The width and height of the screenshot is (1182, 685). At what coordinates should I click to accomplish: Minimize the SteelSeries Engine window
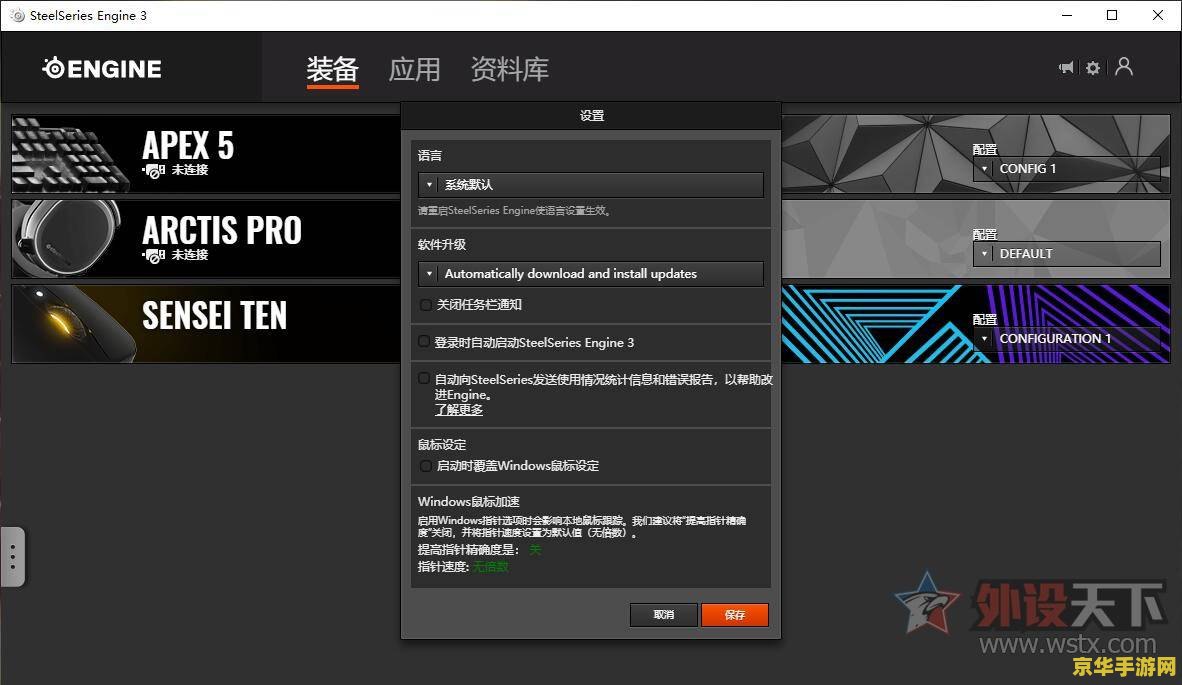(1067, 15)
